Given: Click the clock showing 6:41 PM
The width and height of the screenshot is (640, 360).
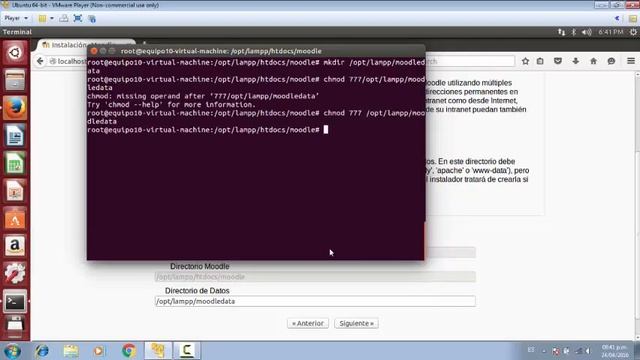Looking at the screenshot, I should point(611,32).
